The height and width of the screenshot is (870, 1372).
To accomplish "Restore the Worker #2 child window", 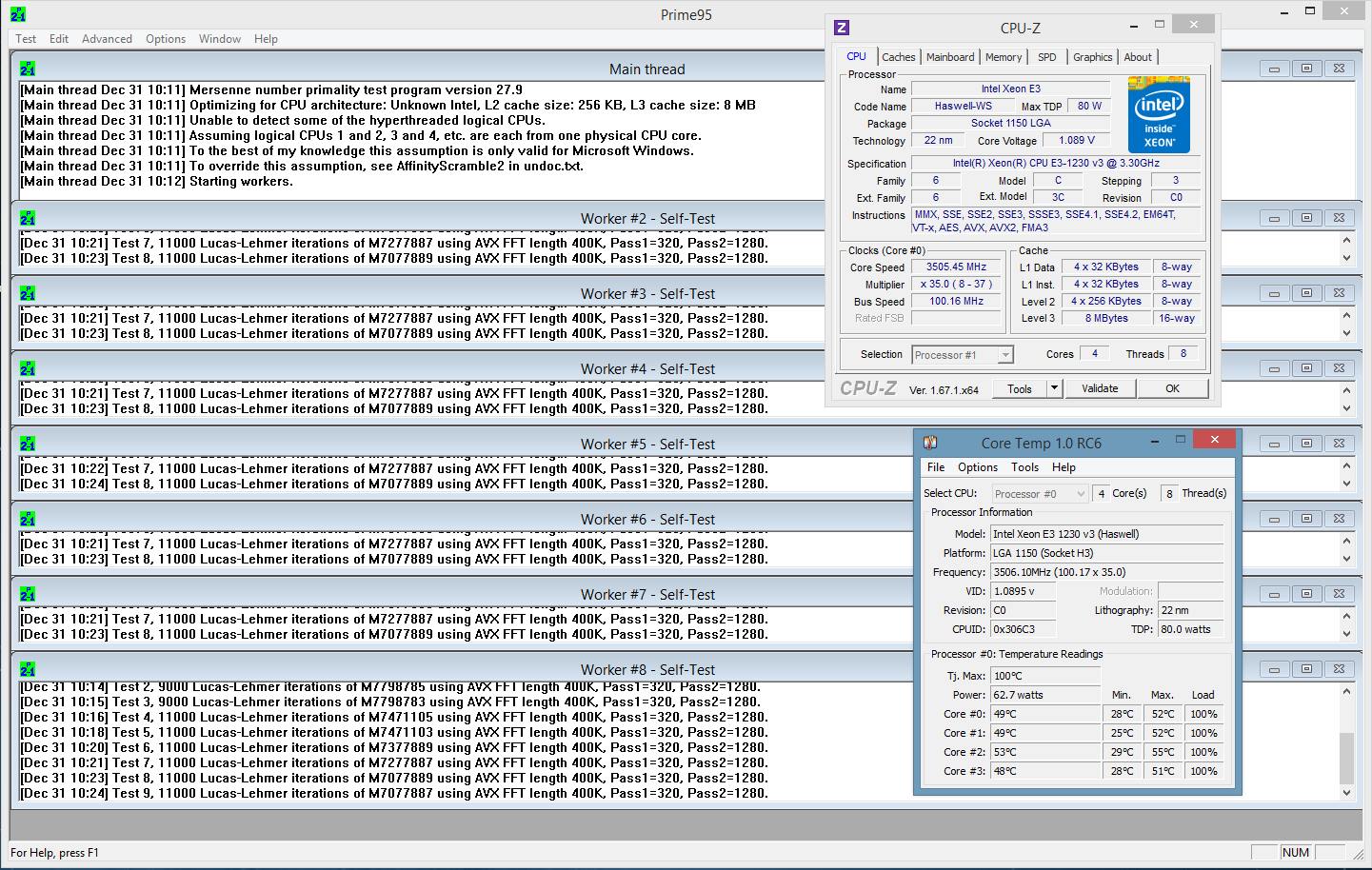I will (x=1306, y=218).
